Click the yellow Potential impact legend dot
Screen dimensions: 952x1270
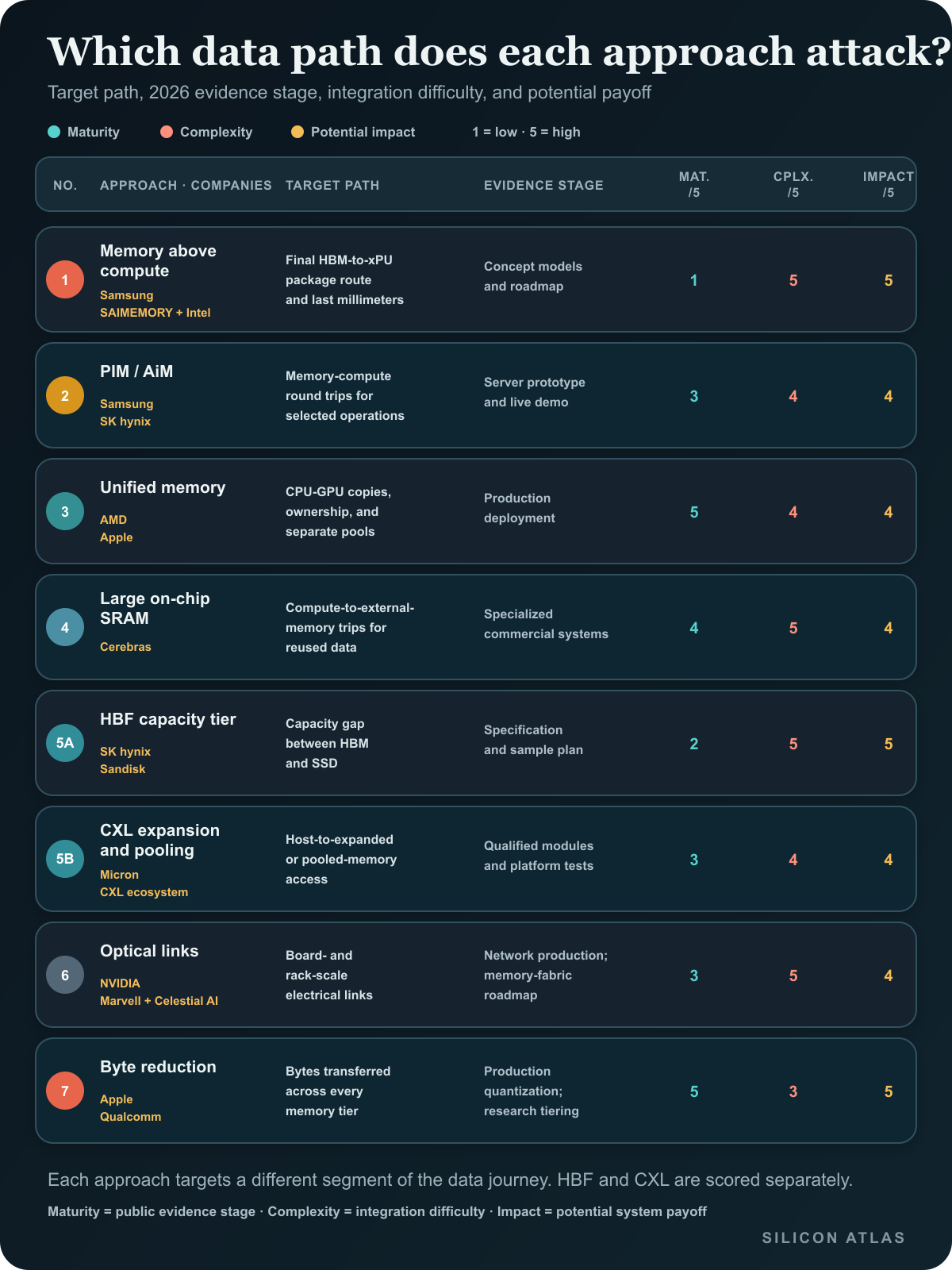[297, 132]
